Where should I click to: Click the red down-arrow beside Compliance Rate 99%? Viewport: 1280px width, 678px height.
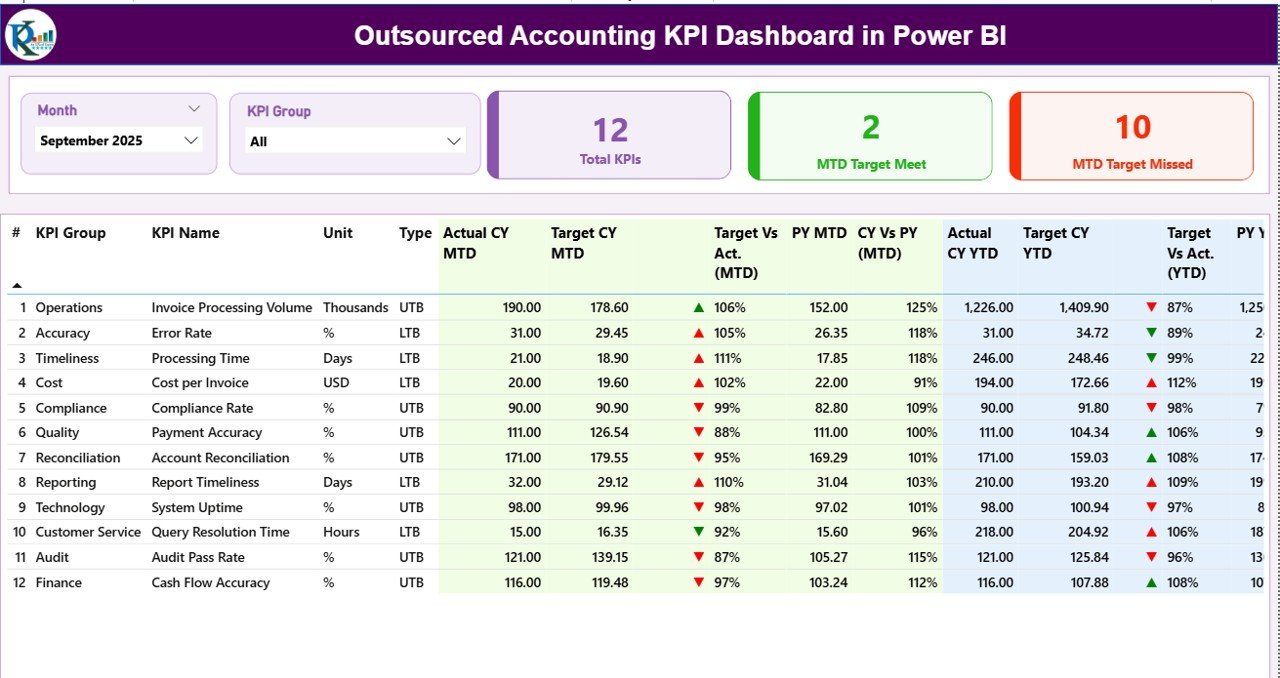click(x=698, y=407)
